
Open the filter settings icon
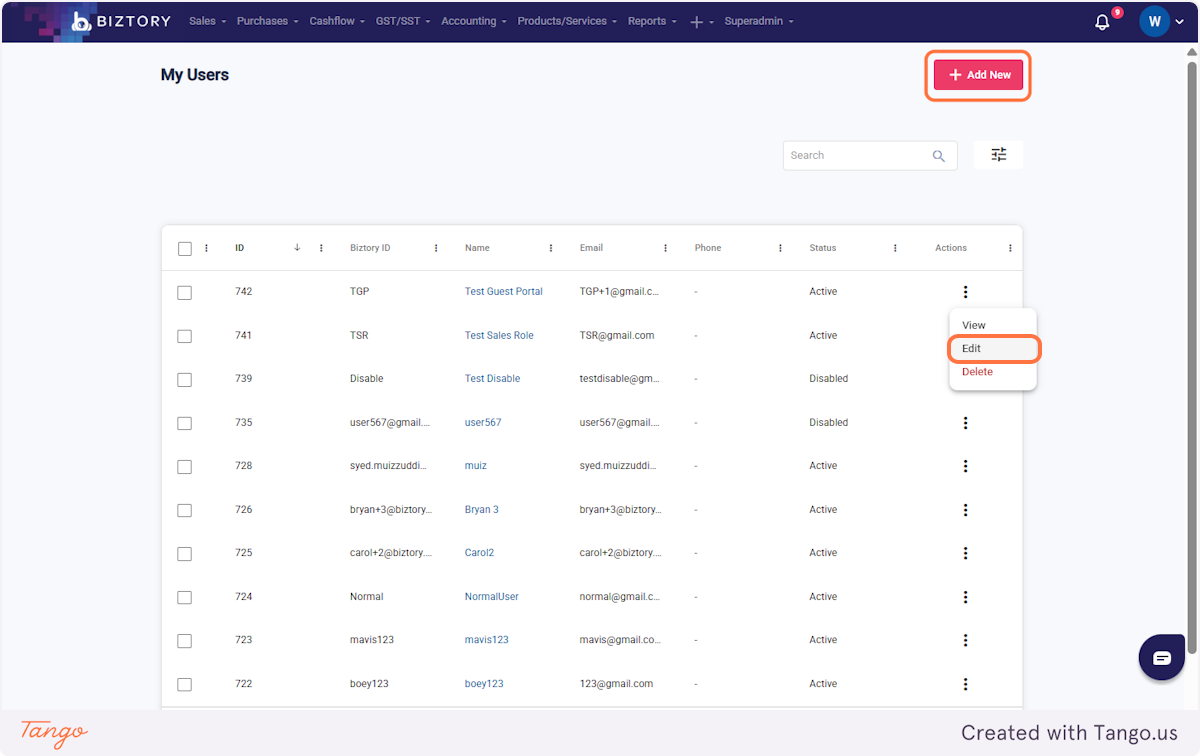(998, 155)
